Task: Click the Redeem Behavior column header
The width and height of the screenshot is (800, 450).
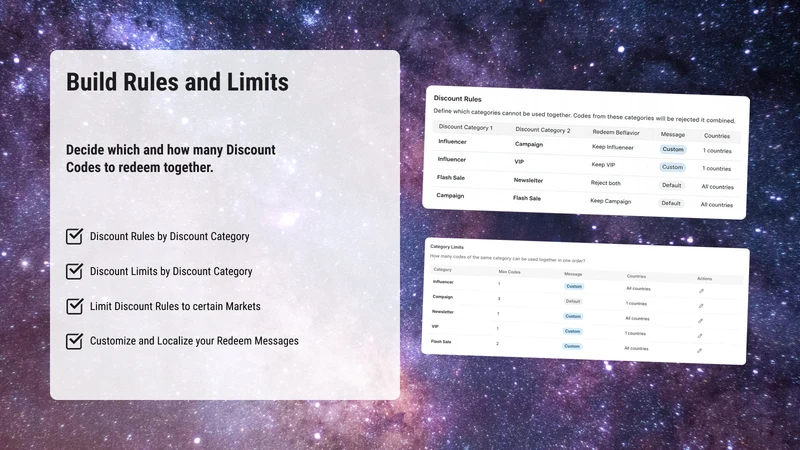Action: tap(616, 132)
